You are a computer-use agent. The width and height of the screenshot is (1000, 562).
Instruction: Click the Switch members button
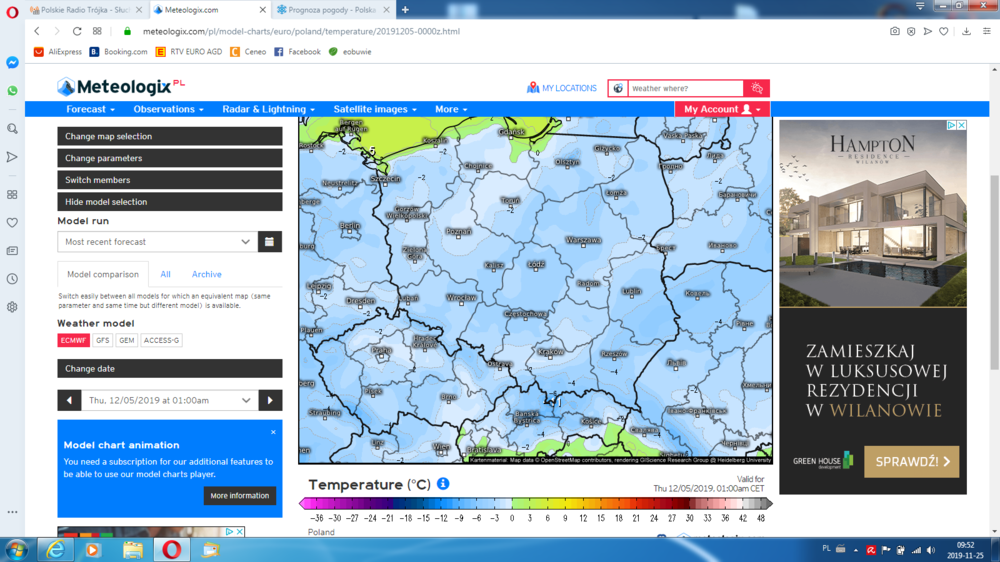pos(170,180)
